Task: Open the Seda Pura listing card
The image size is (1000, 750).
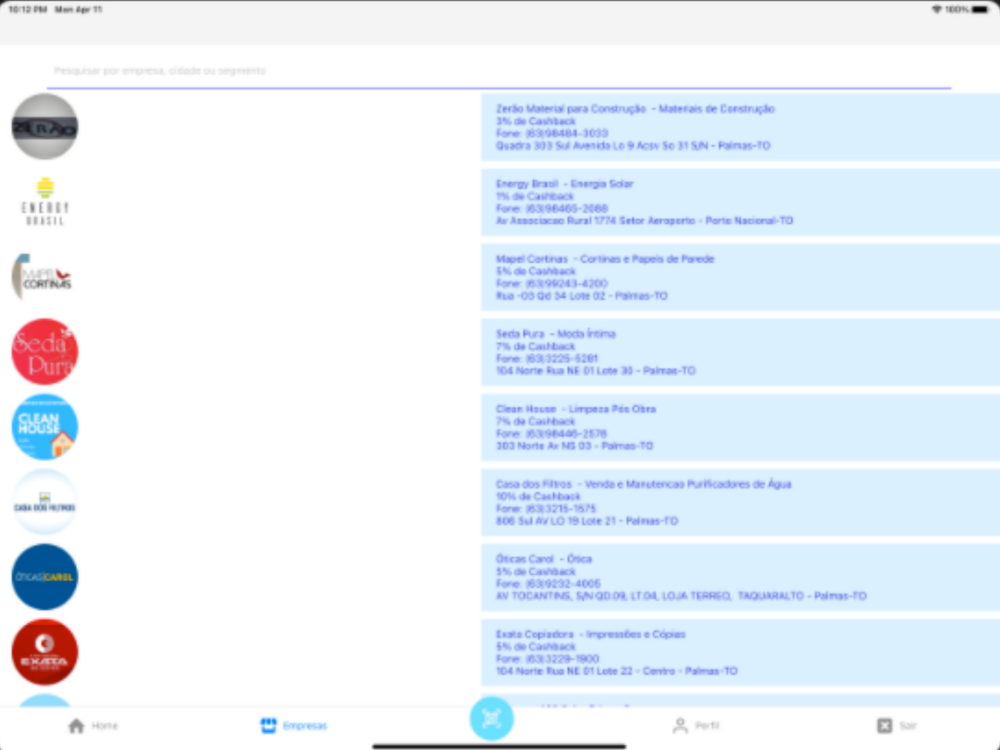Action: click(740, 352)
